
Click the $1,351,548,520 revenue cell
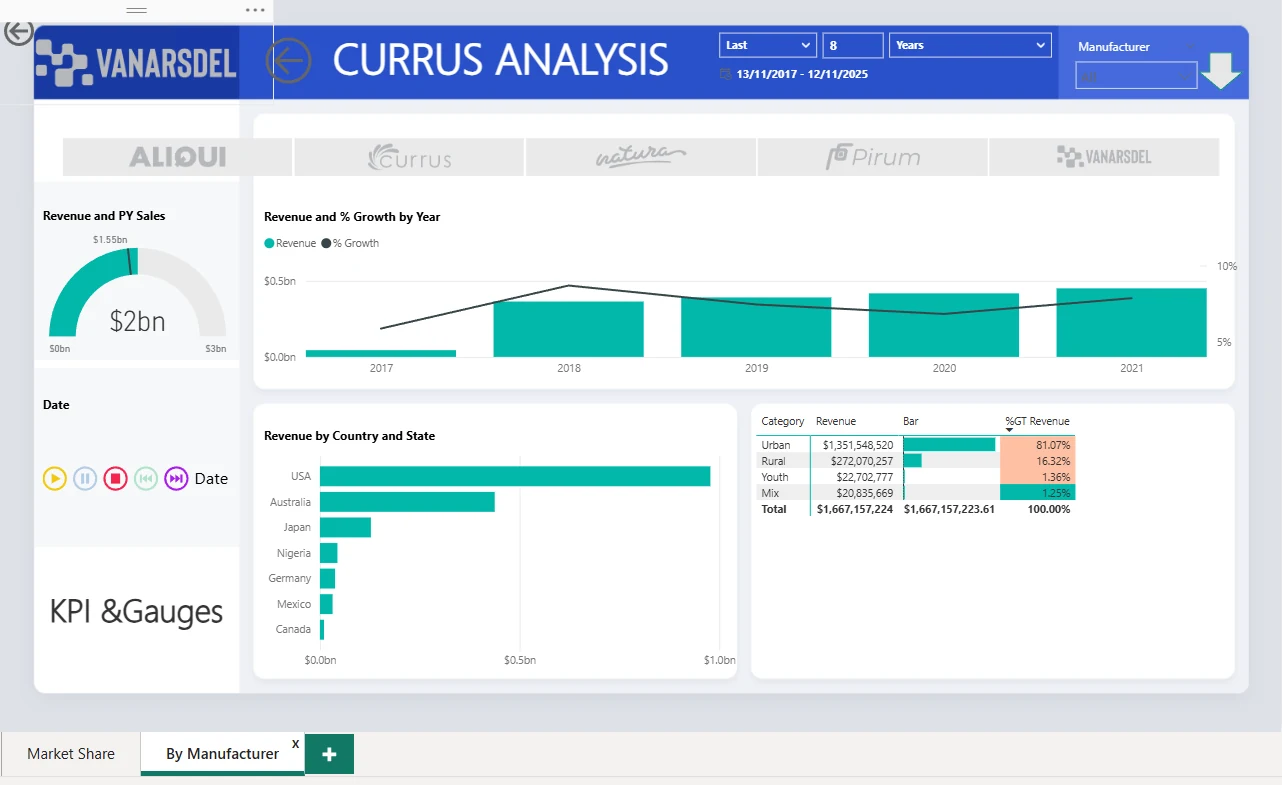coord(858,445)
